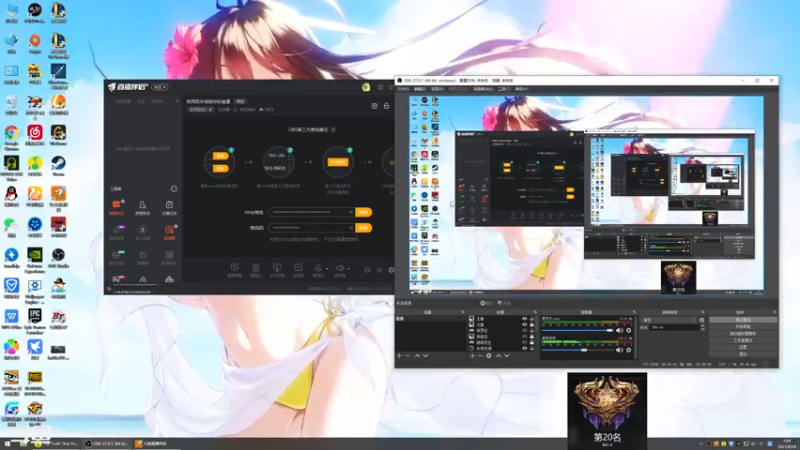
Task: Open desktop audio gear settings in OBS mixer
Action: click(x=629, y=350)
